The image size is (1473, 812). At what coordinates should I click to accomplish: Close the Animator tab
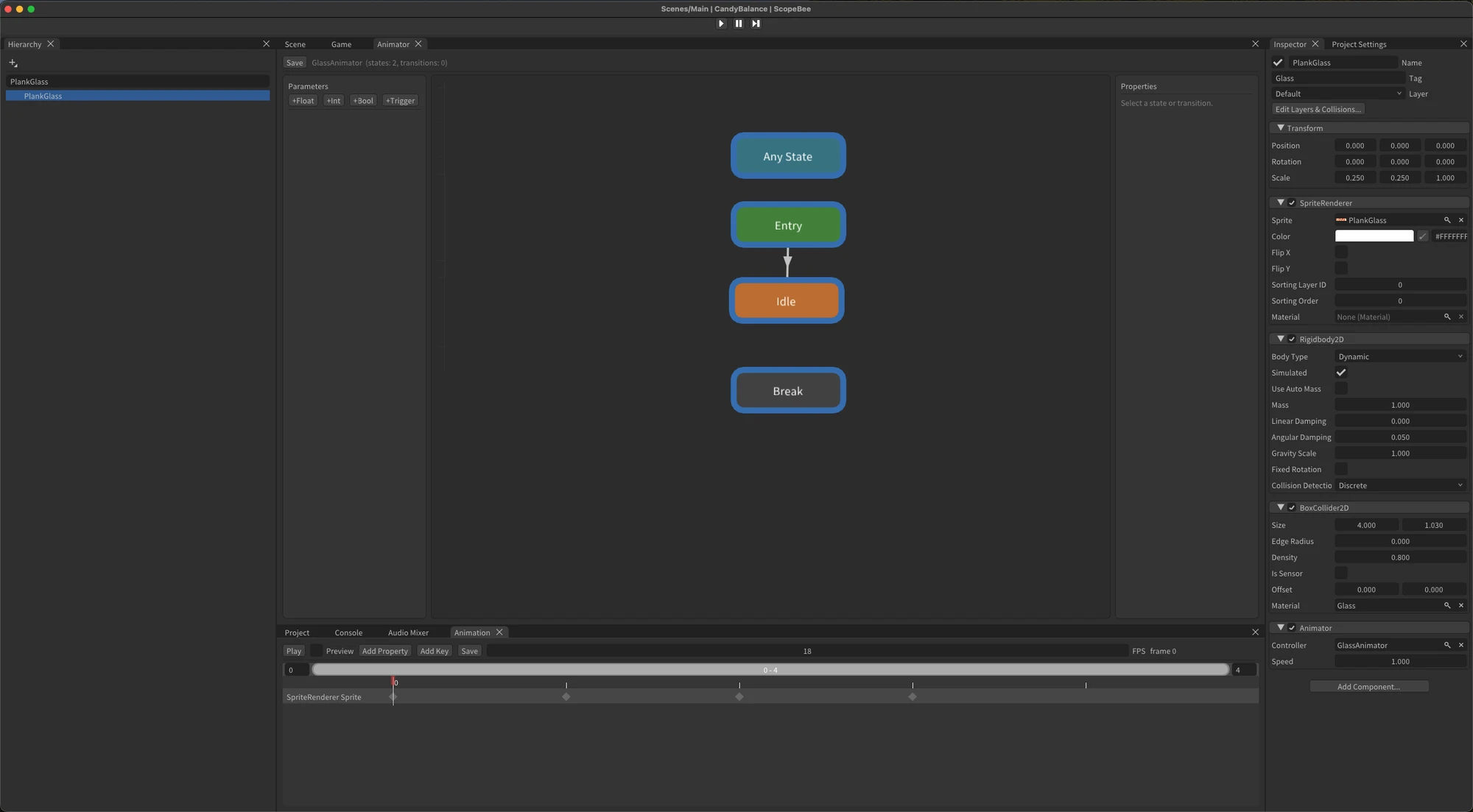pos(418,44)
